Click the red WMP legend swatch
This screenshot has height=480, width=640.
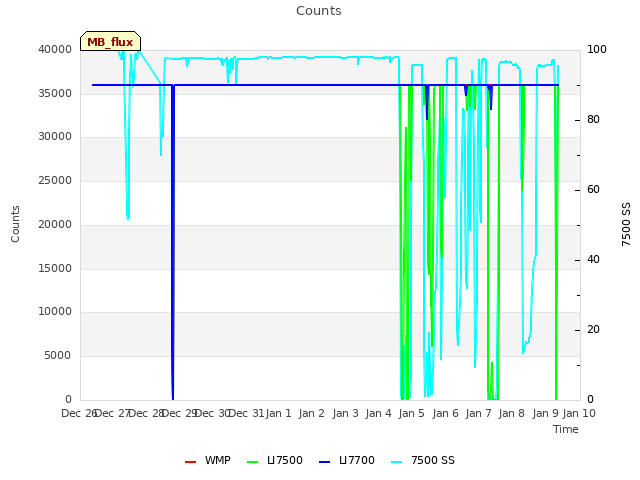(x=190, y=462)
